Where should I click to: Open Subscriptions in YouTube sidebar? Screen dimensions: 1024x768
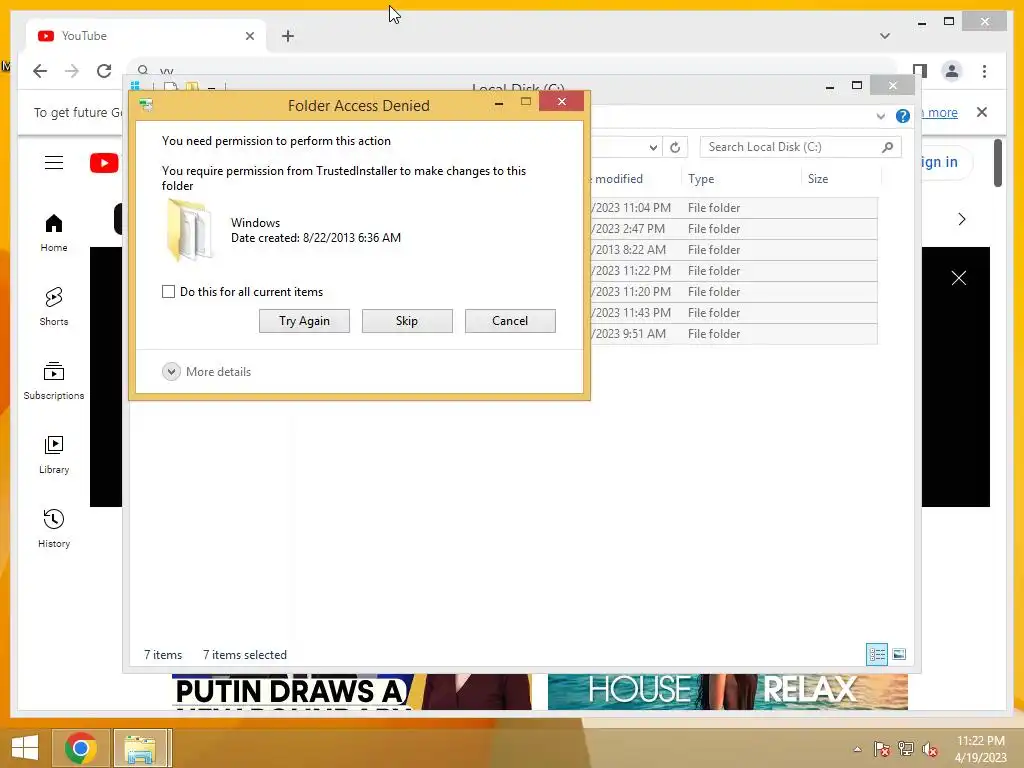54,381
